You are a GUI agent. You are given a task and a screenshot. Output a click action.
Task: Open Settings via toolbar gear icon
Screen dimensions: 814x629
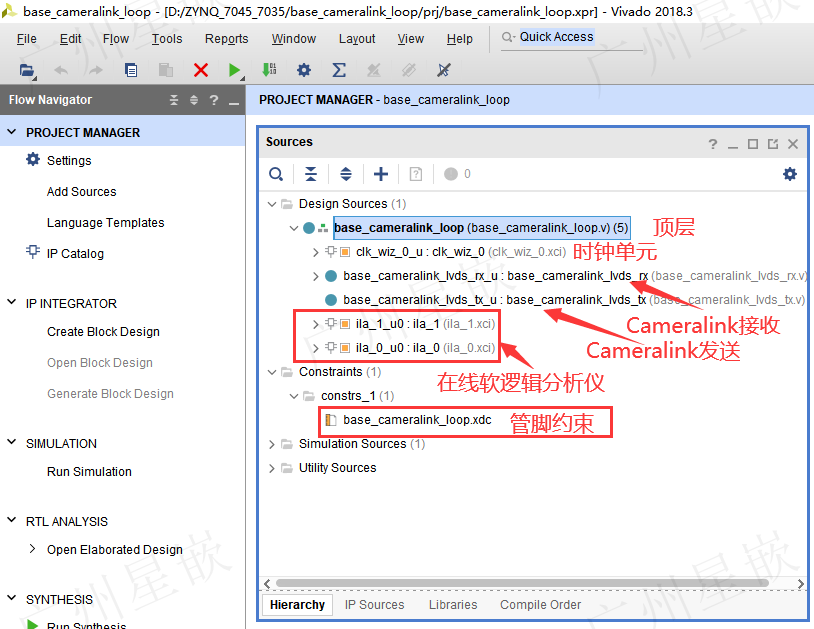pos(304,70)
